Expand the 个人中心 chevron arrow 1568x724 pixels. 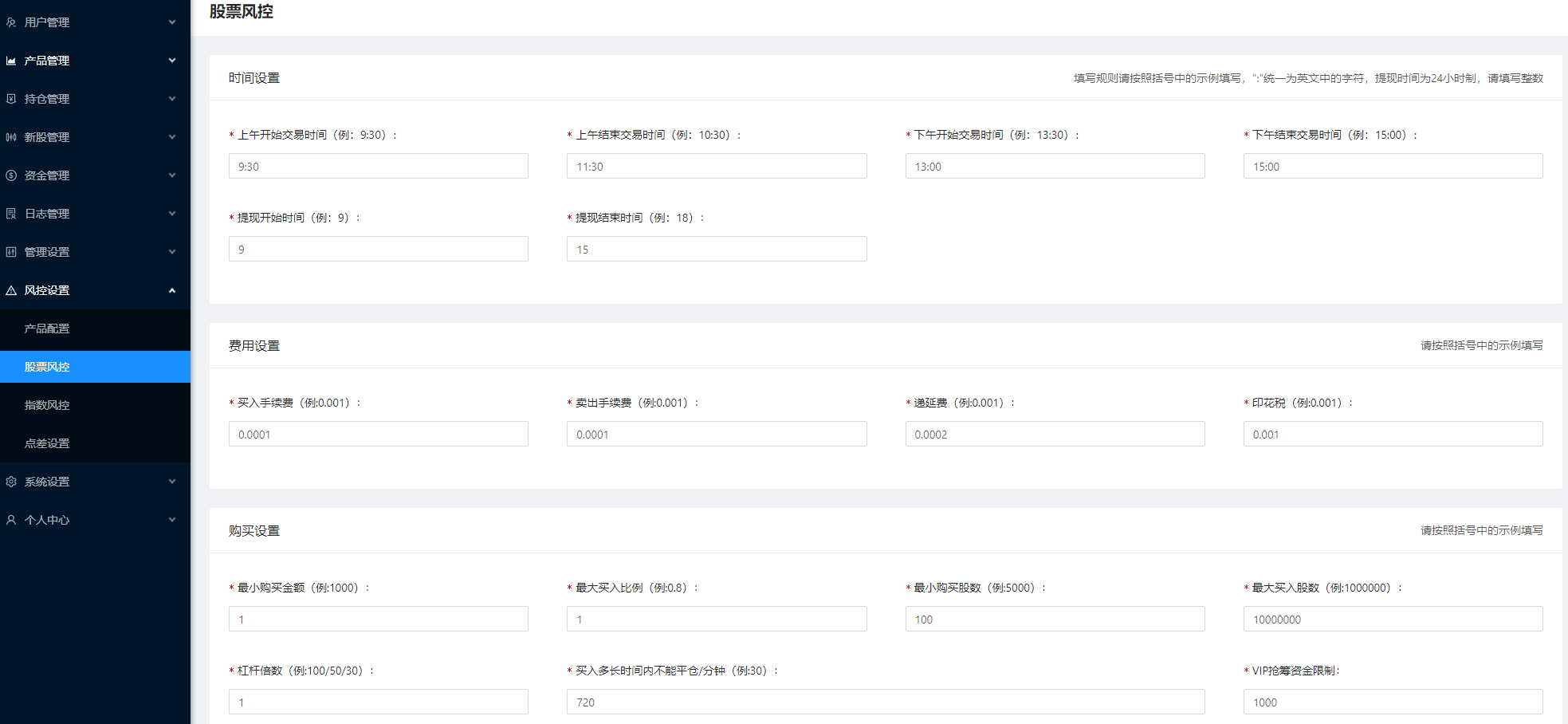(172, 520)
